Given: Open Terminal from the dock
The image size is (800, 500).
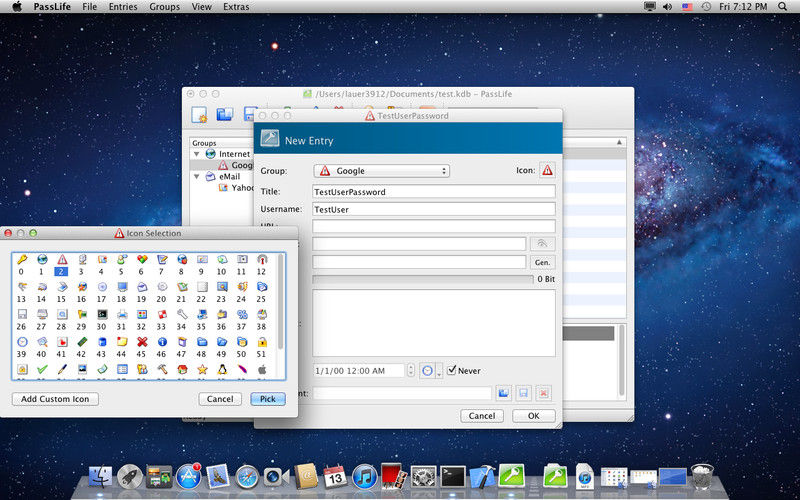Looking at the screenshot, I should pyautogui.click(x=453, y=477).
